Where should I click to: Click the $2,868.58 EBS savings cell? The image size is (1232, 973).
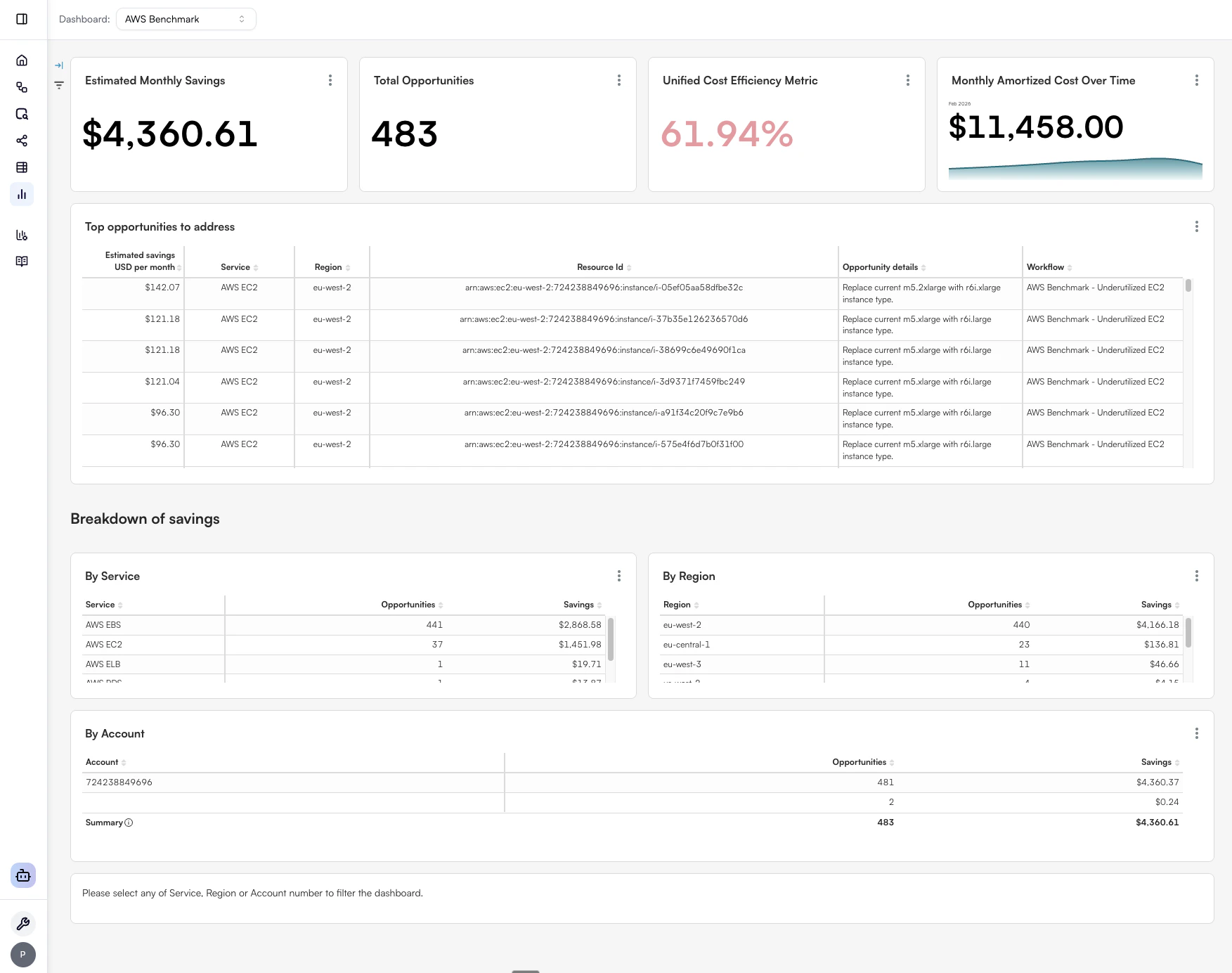coord(580,625)
